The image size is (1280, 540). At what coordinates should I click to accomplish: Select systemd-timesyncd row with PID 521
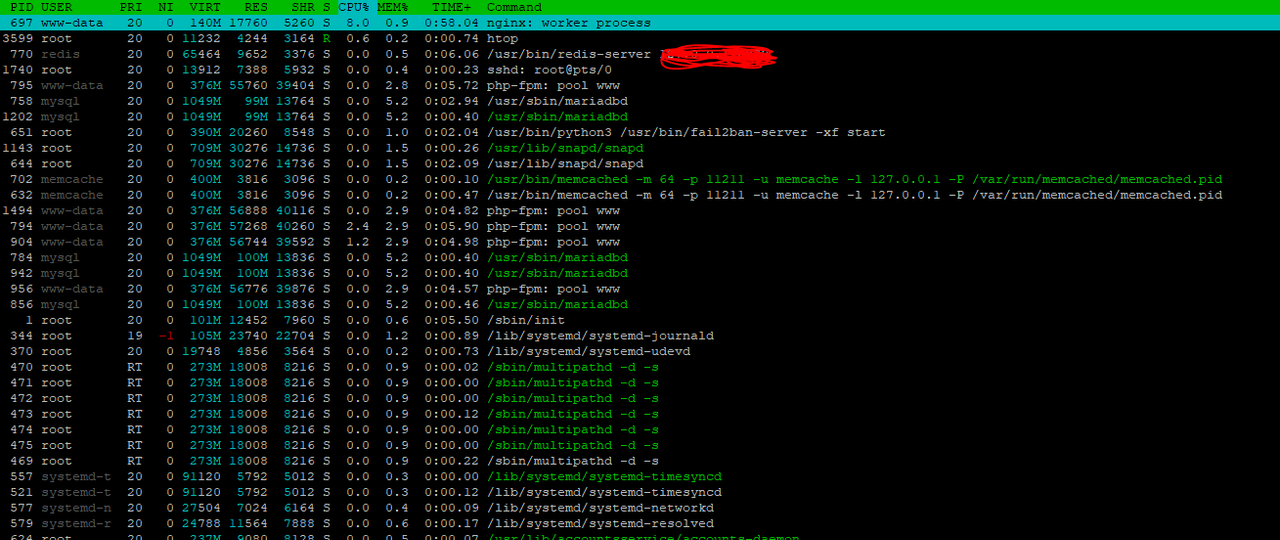(x=640, y=492)
